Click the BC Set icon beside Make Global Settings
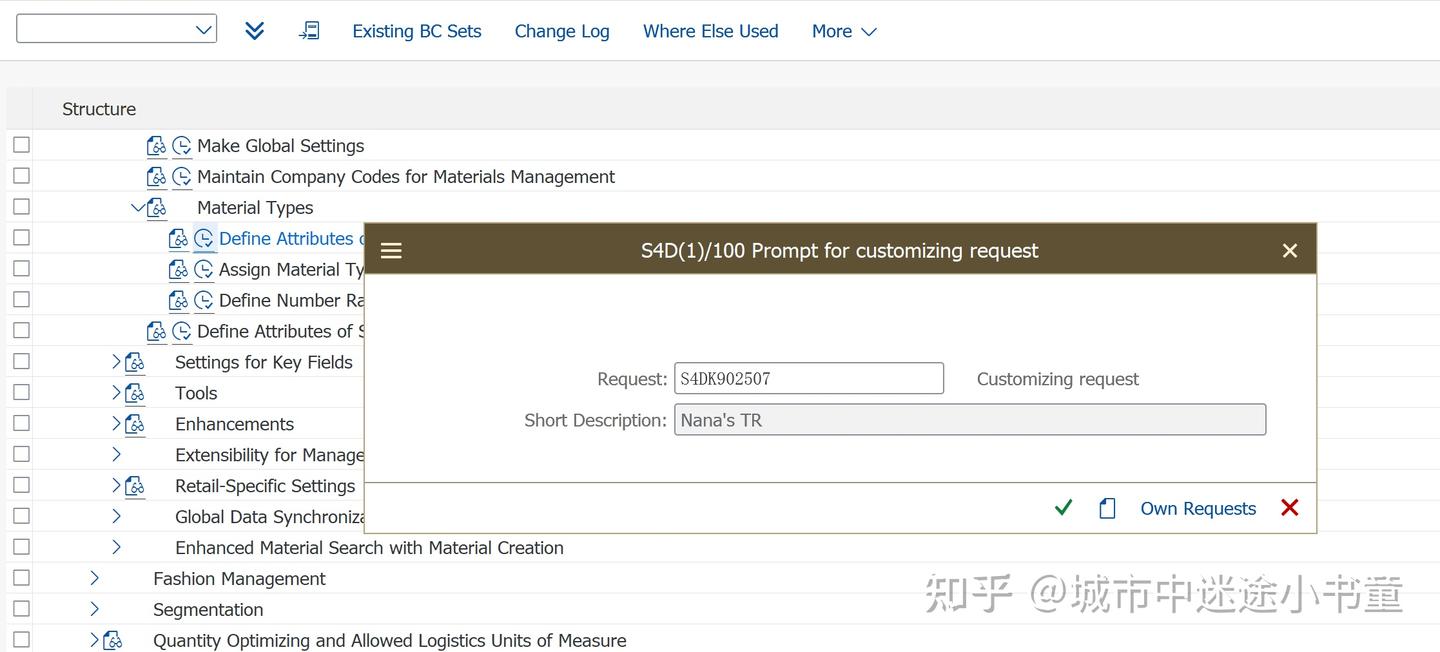 157,145
